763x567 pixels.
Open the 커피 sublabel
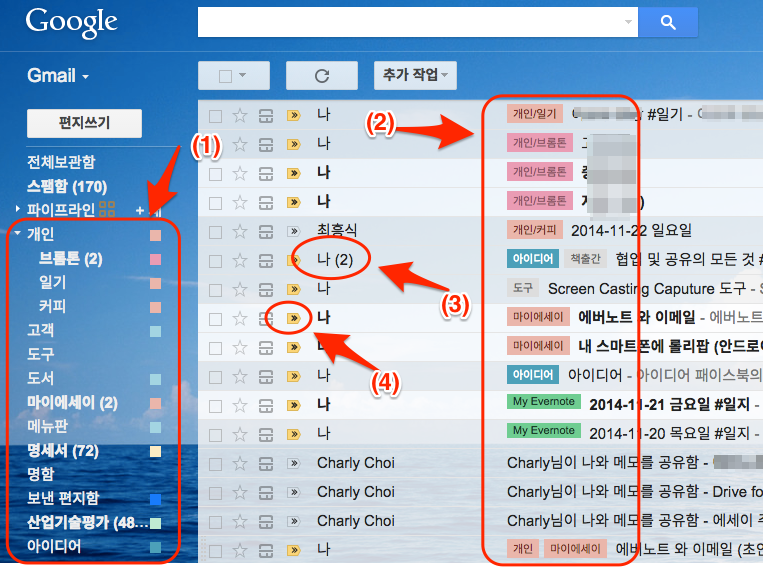point(52,306)
